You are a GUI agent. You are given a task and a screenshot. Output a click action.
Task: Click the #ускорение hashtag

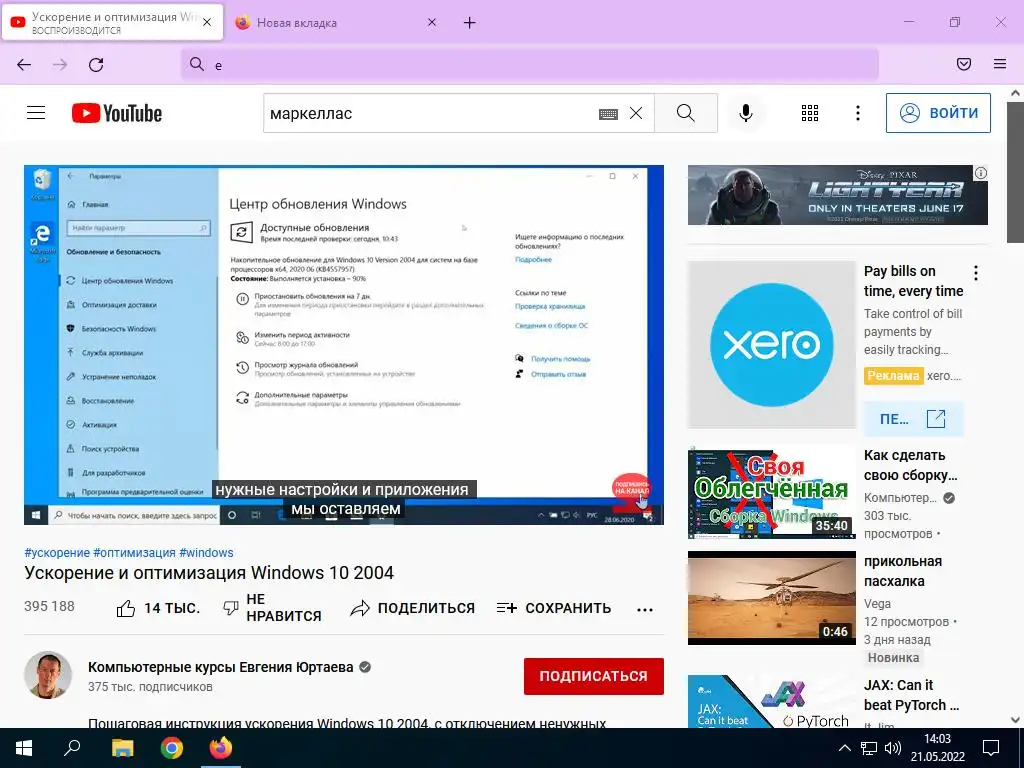pos(57,552)
